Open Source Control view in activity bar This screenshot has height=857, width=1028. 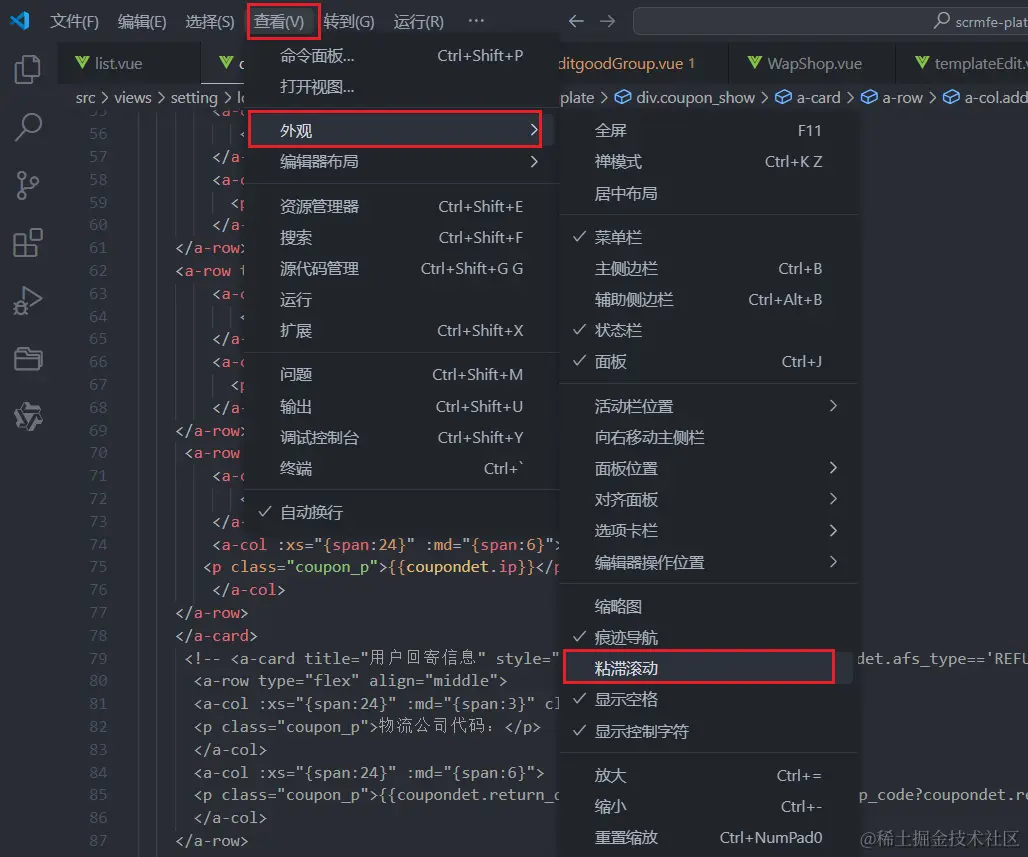pos(28,186)
